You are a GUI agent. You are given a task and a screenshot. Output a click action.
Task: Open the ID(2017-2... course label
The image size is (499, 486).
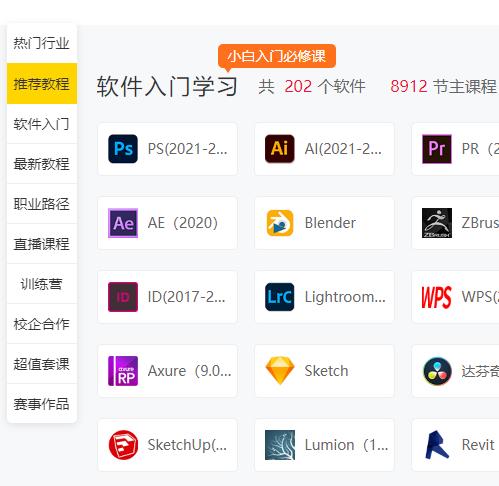(x=187, y=297)
